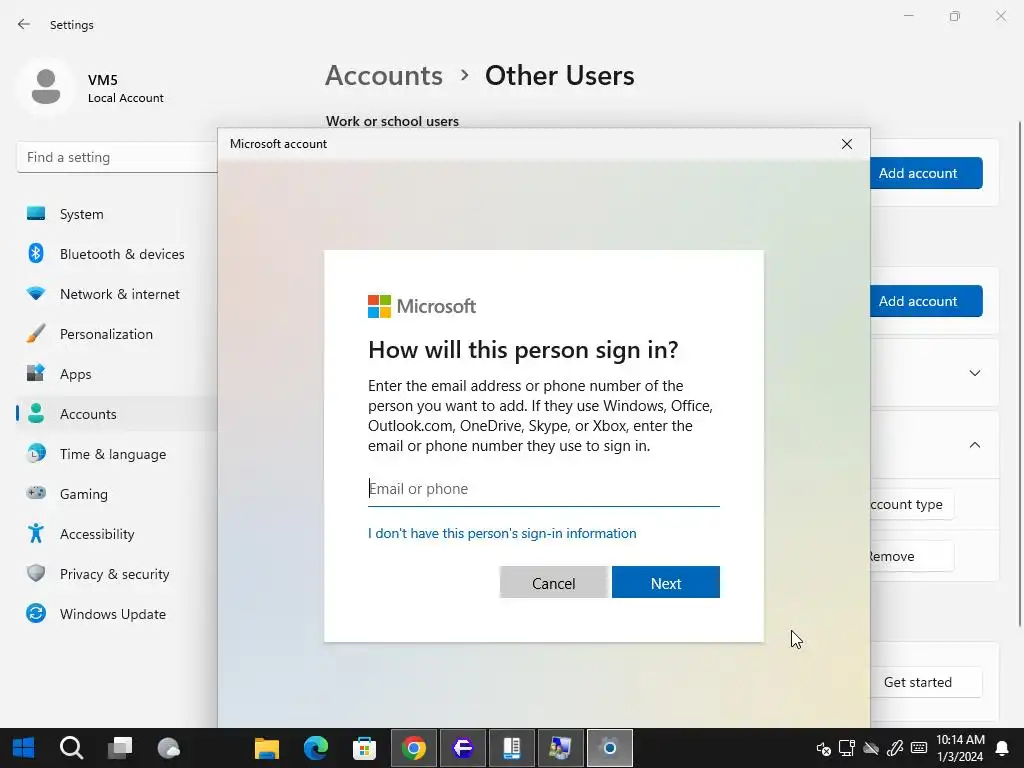The image size is (1024, 768).
Task: Click the OneDrive cloud tray icon
Action: click(871, 748)
